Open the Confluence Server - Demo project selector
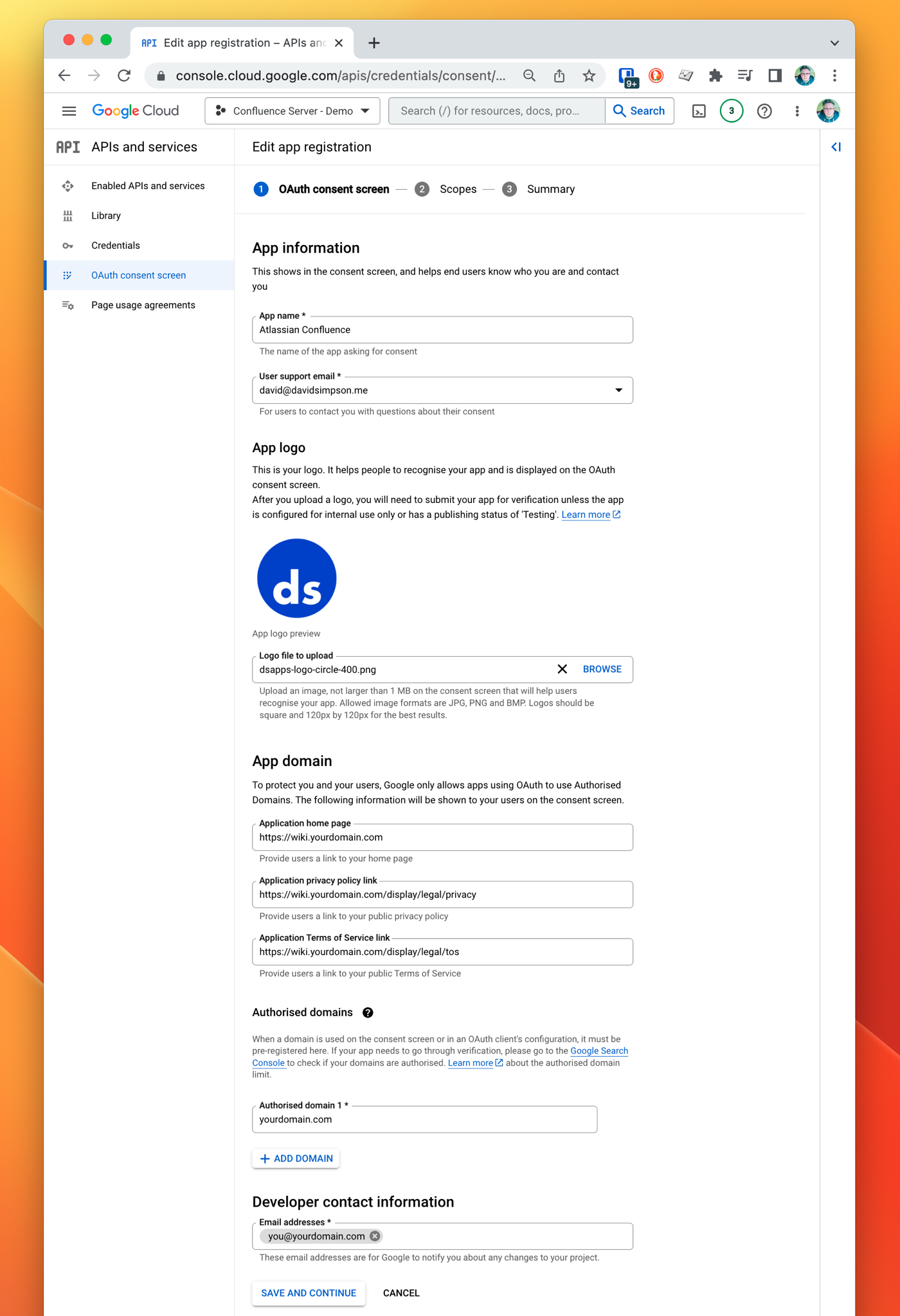 (x=292, y=111)
